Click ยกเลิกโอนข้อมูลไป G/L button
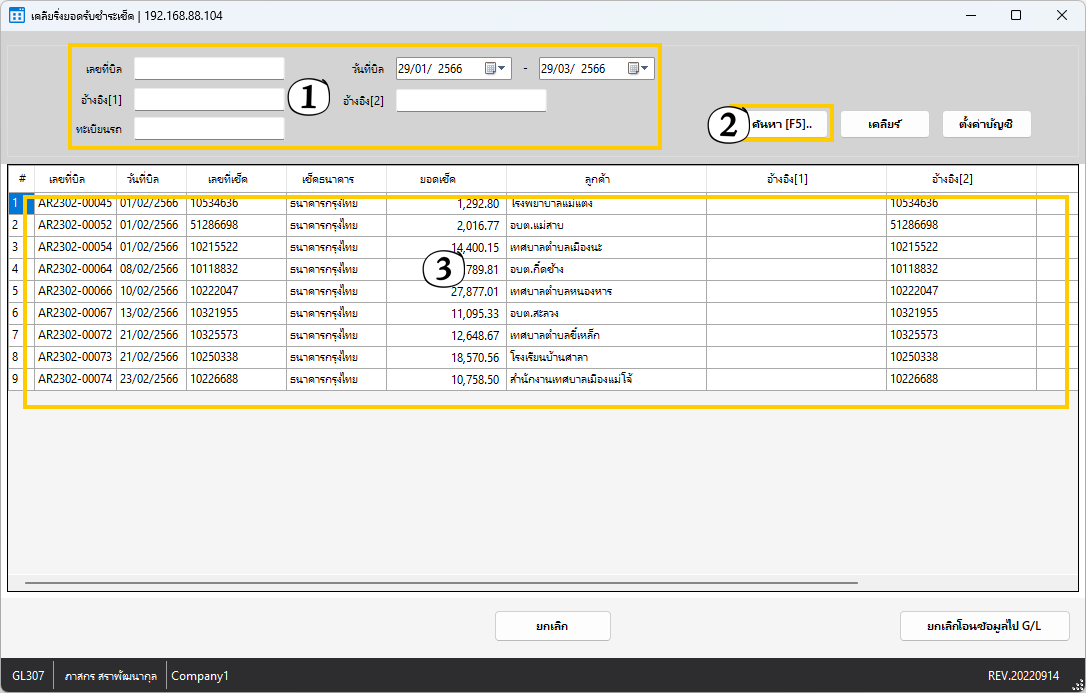This screenshot has height=693, width=1086. 984,626
